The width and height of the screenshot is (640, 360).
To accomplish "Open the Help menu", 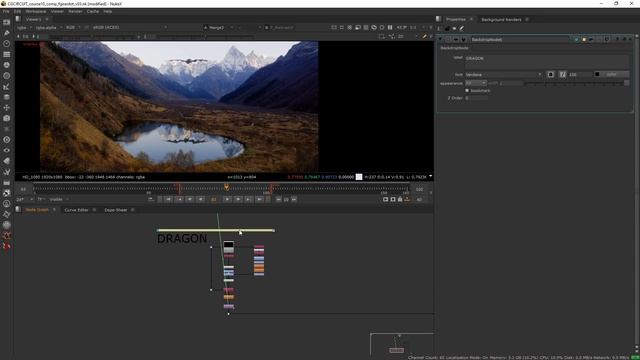I will [x=107, y=11].
